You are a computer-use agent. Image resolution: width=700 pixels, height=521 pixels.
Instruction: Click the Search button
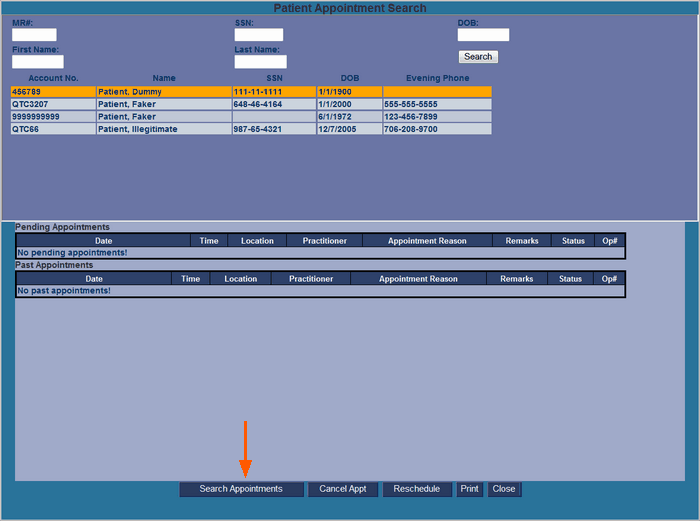(478, 57)
